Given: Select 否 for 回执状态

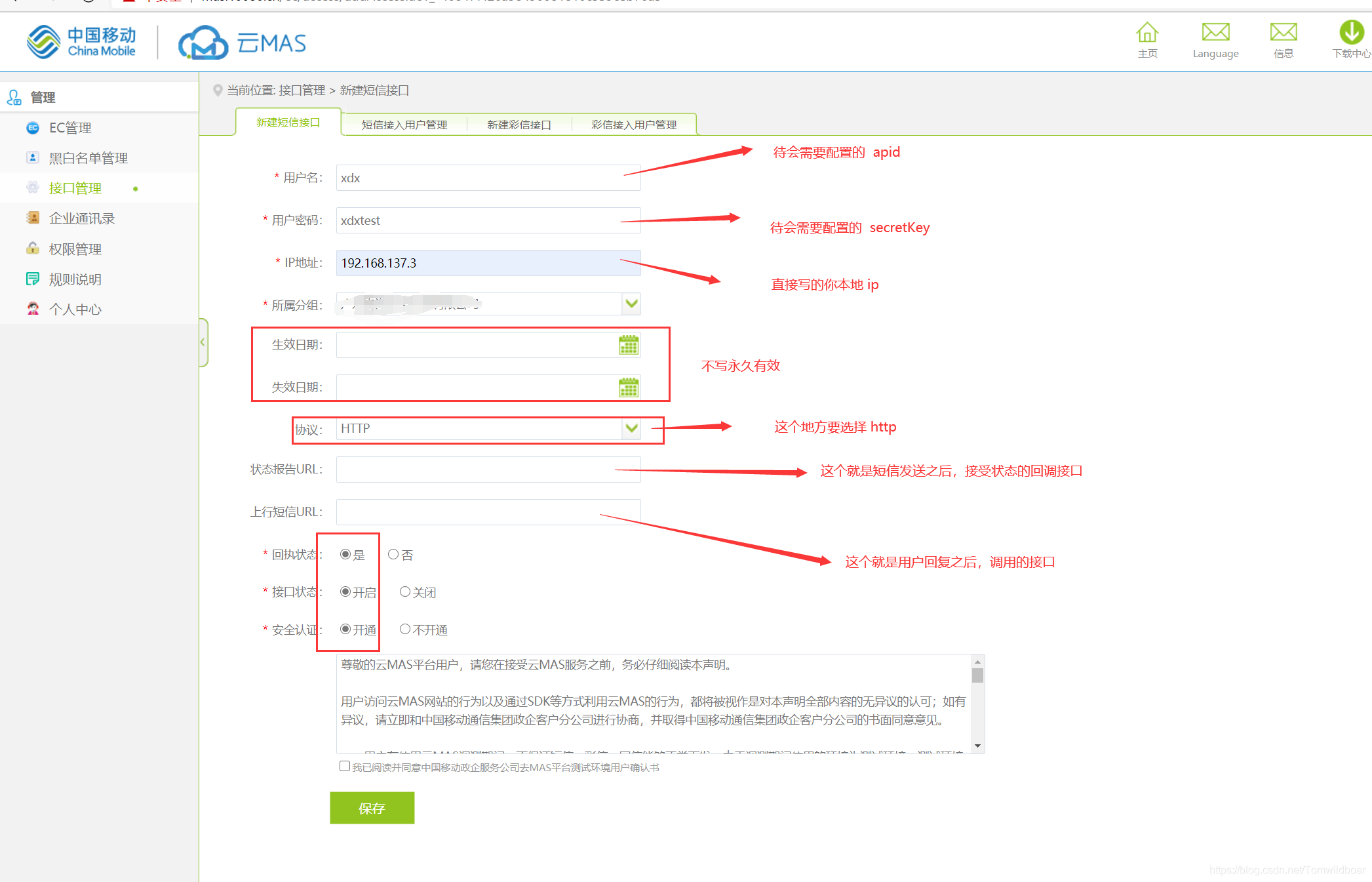Looking at the screenshot, I should click(393, 555).
